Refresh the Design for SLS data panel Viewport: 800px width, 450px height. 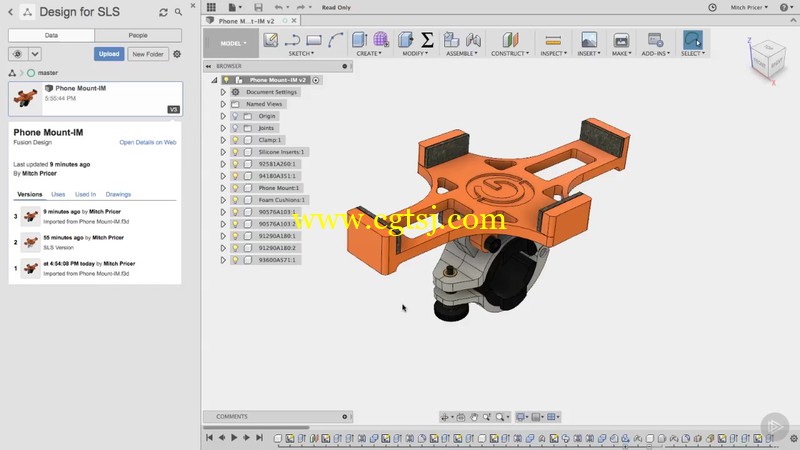pos(163,12)
